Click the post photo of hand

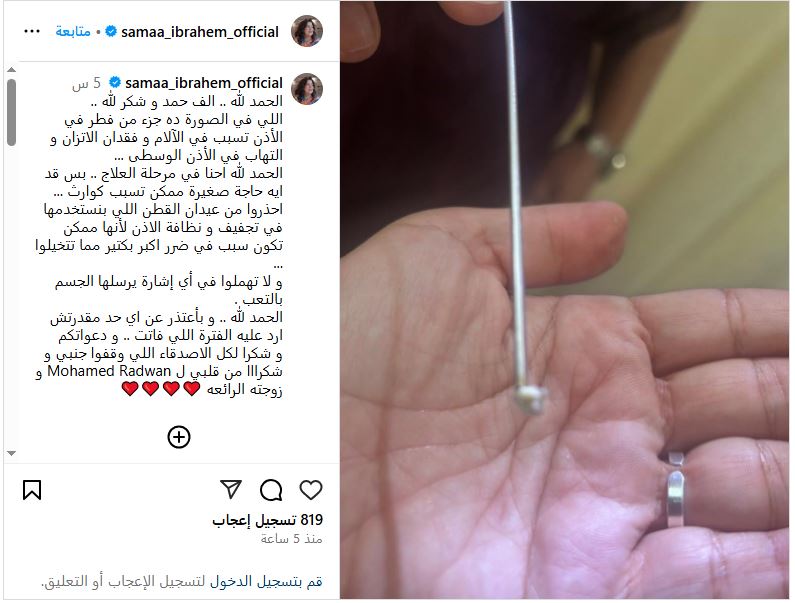point(564,300)
